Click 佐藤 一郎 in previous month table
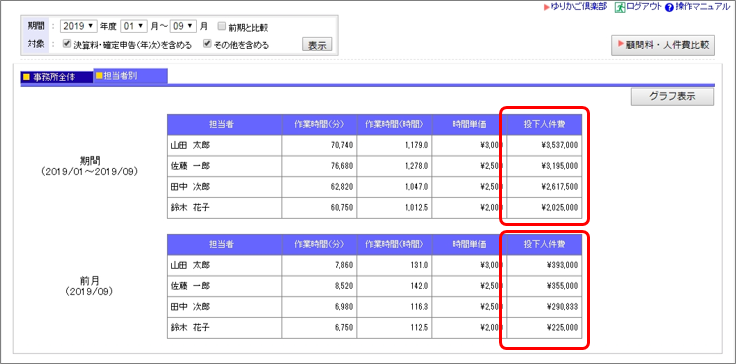 tap(224, 286)
